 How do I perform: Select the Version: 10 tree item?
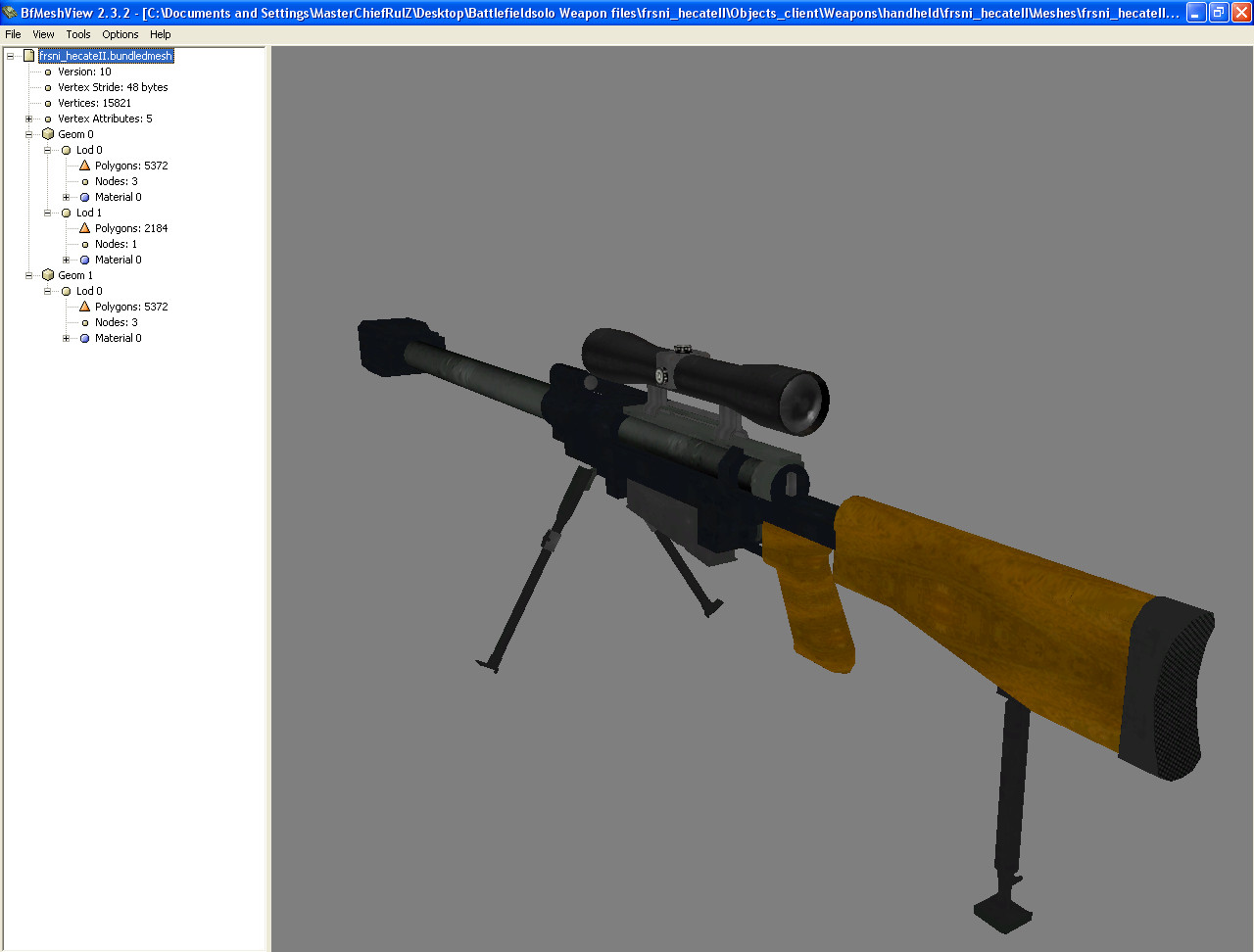pos(86,71)
